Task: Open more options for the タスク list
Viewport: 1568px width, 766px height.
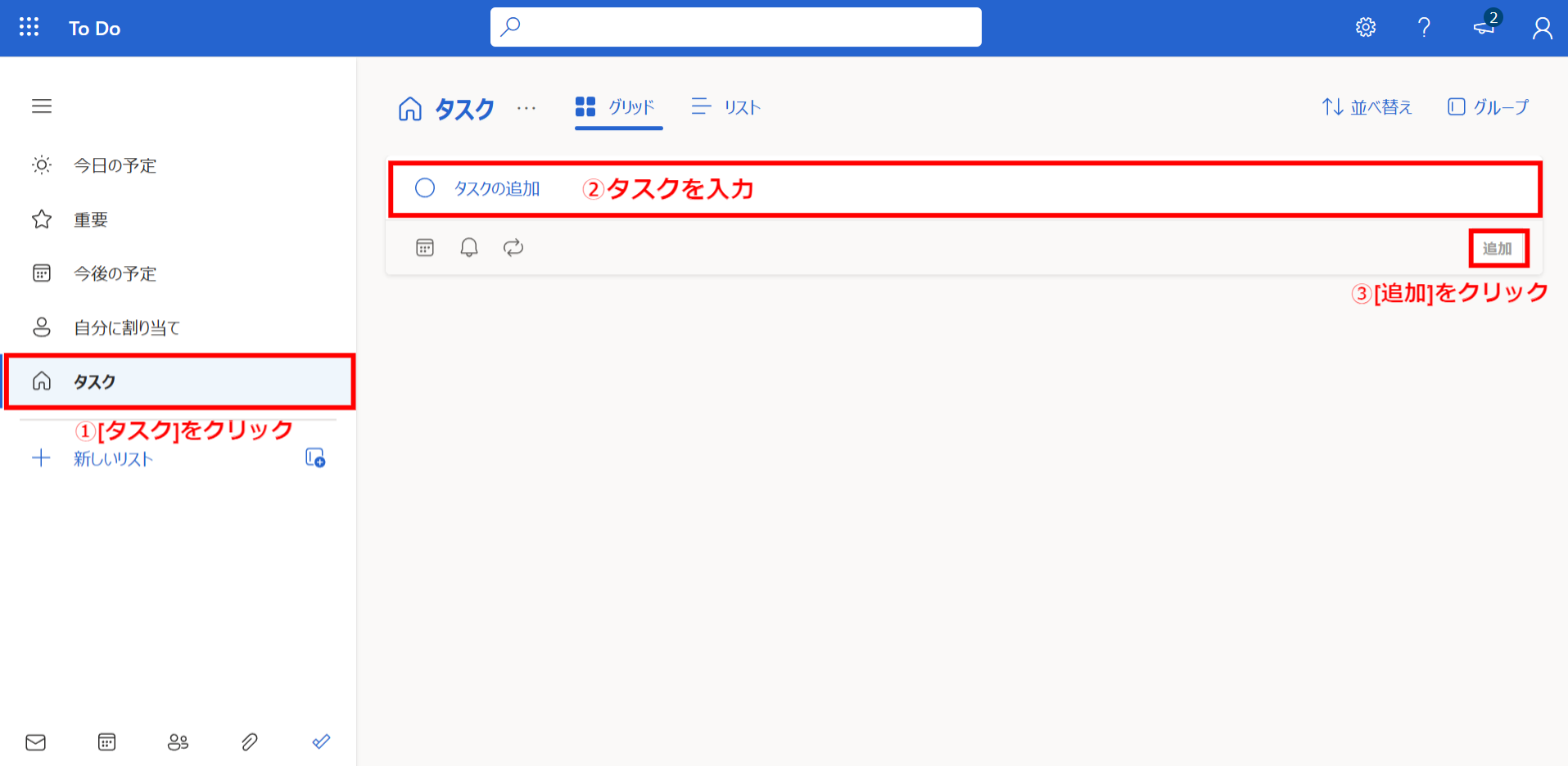Action: pos(526,109)
